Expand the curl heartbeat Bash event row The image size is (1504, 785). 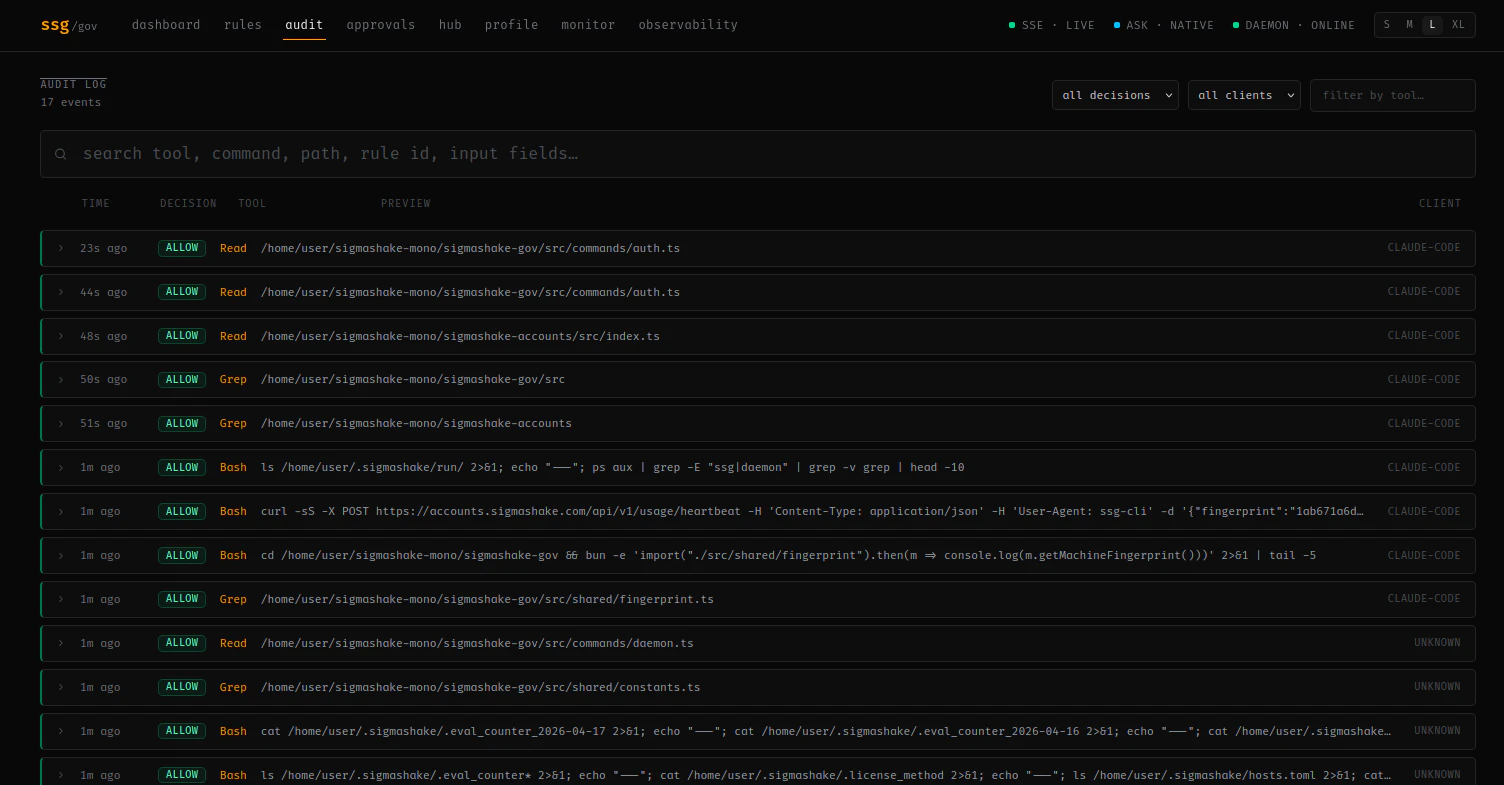pos(758,511)
